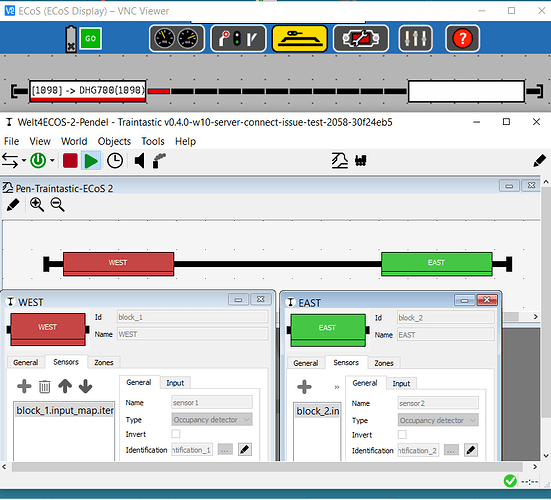Zoom in on the board
This screenshot has width=551, height=500.
click(x=37, y=204)
